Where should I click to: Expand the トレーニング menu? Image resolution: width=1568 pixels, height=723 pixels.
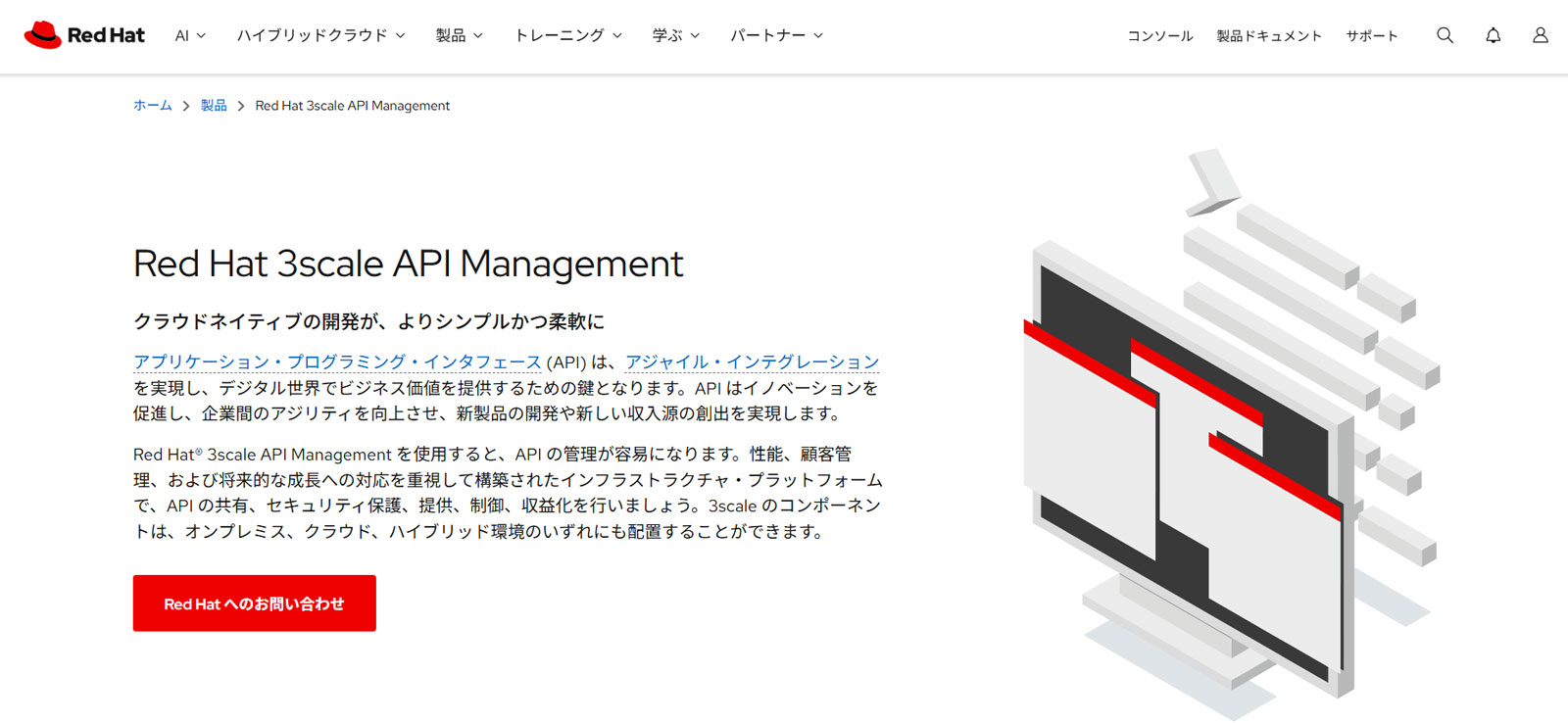coord(568,35)
